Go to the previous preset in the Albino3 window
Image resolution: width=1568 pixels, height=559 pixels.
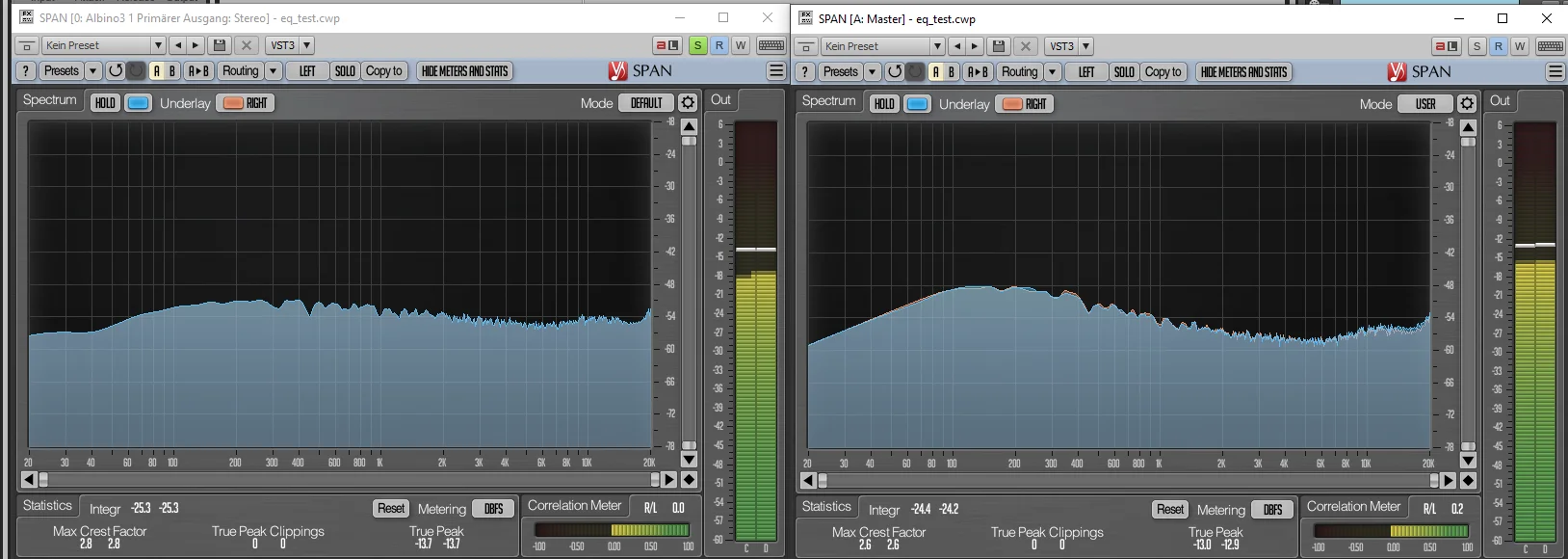point(177,45)
